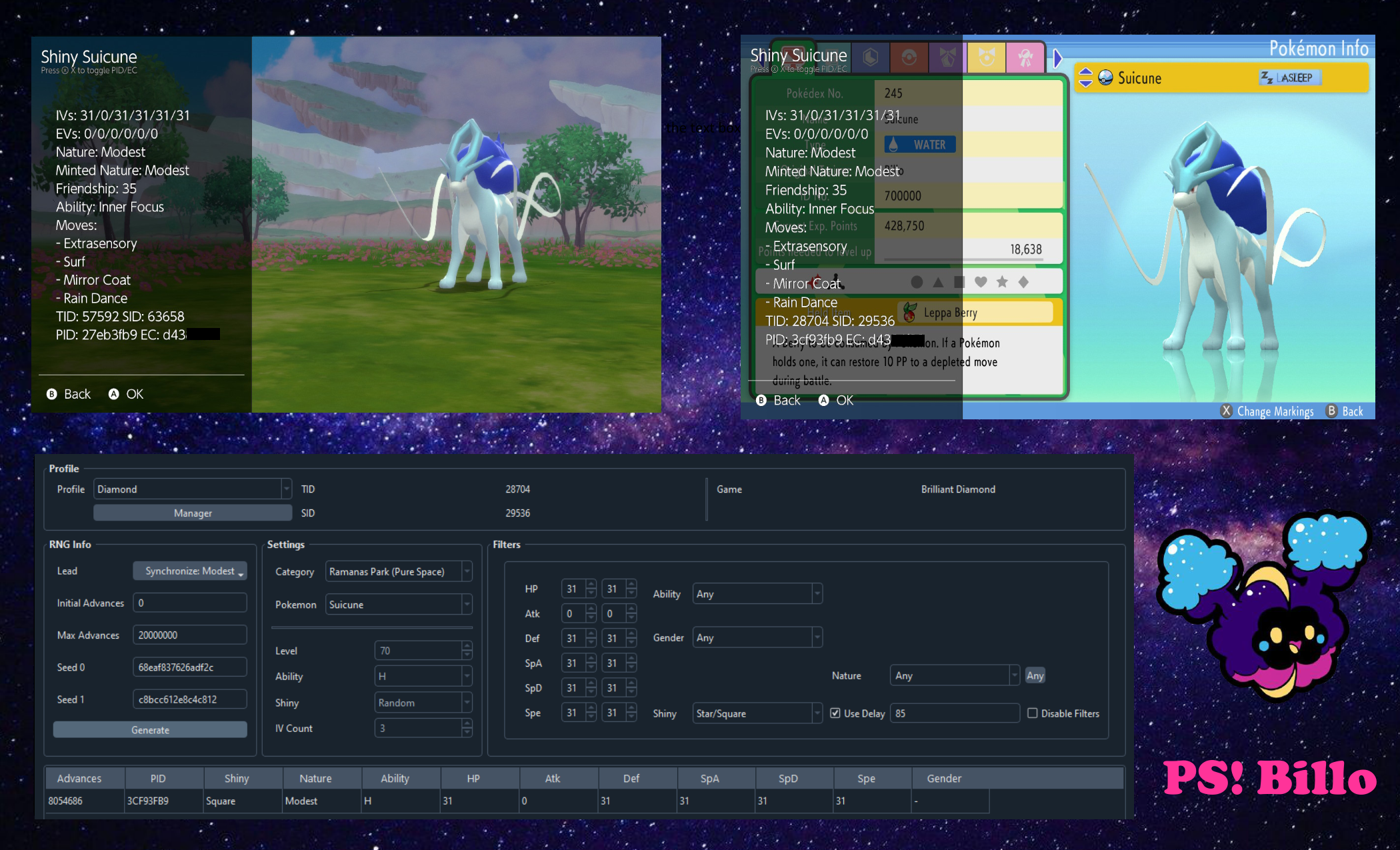Sort results by the Advances column header
The width and height of the screenshot is (1400, 850).
[79, 778]
